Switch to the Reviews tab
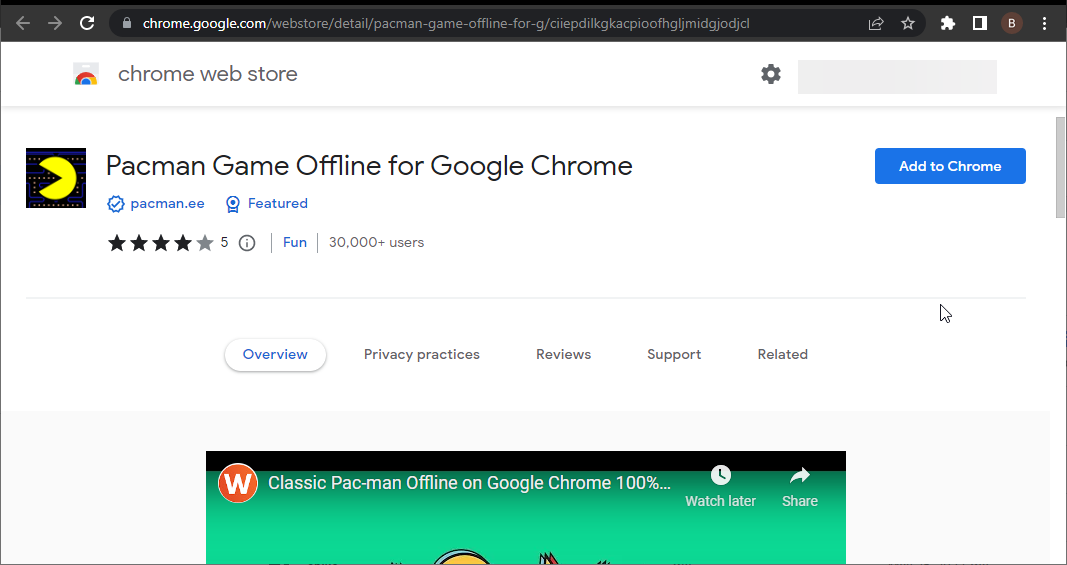The height and width of the screenshot is (565, 1067). tap(563, 355)
